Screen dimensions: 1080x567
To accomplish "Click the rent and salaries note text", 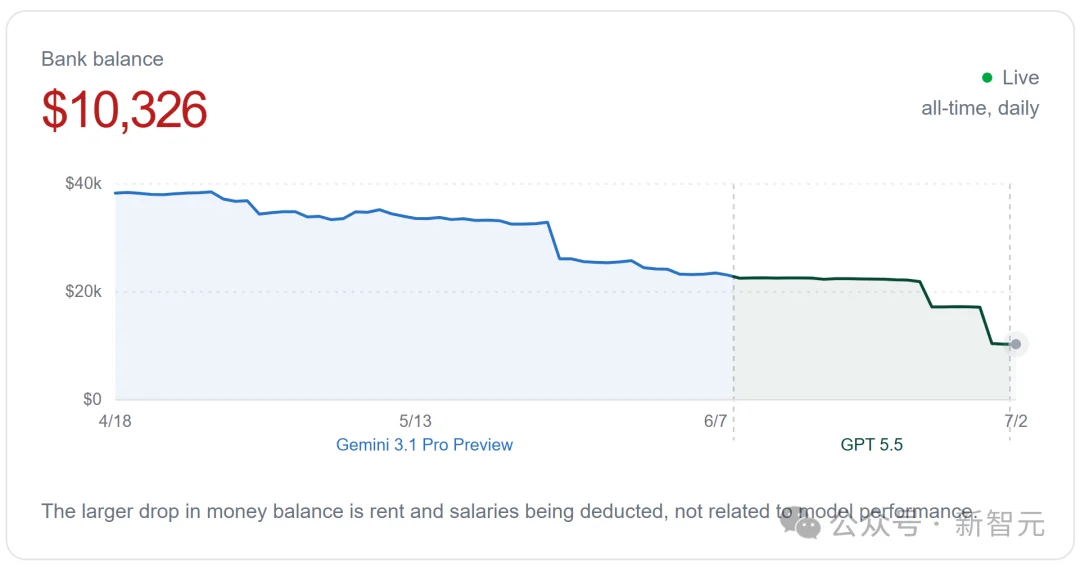I will point(509,511).
